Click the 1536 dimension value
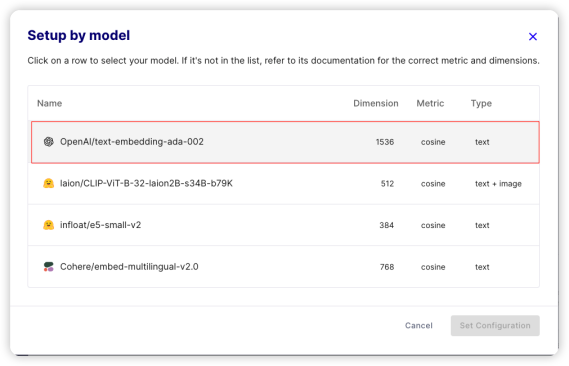Image resolution: width=569 pixels, height=366 pixels. pos(385,142)
